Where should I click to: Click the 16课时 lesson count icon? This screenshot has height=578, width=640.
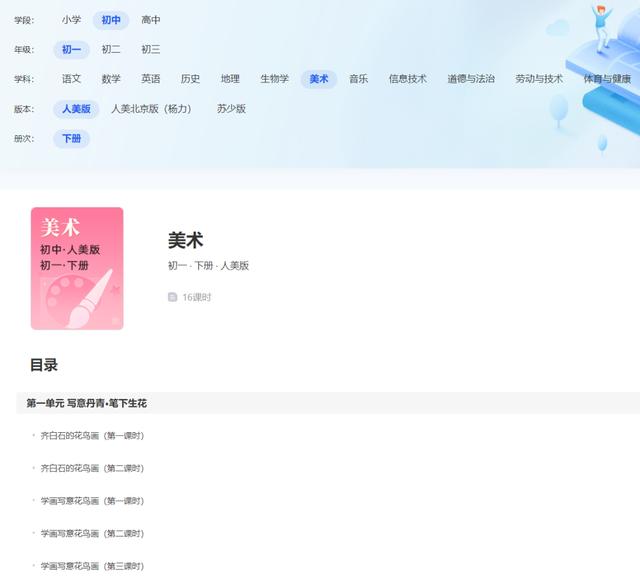tap(173, 297)
